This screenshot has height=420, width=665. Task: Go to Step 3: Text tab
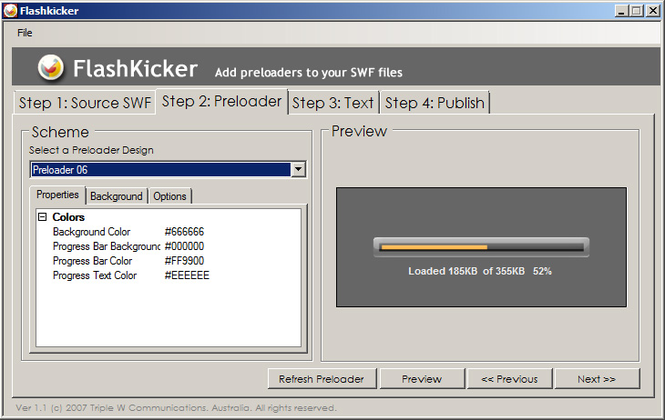(333, 103)
